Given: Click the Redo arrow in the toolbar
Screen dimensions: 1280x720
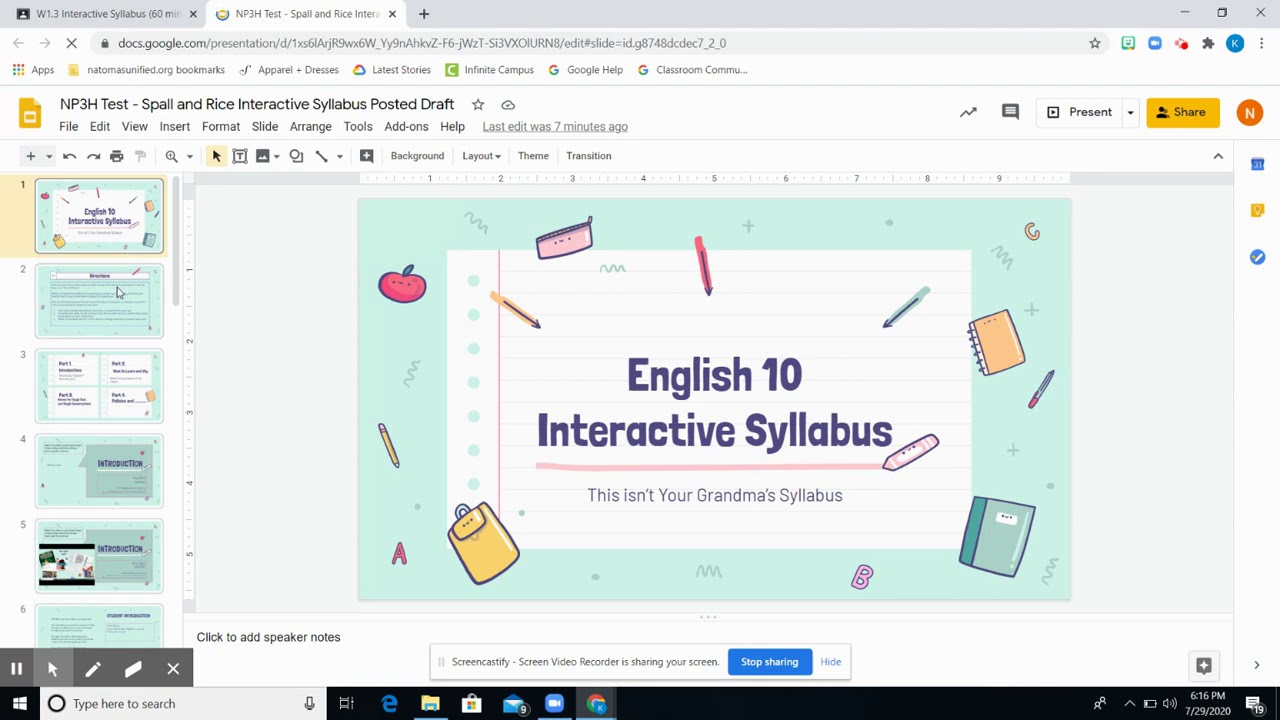Looking at the screenshot, I should [93, 156].
